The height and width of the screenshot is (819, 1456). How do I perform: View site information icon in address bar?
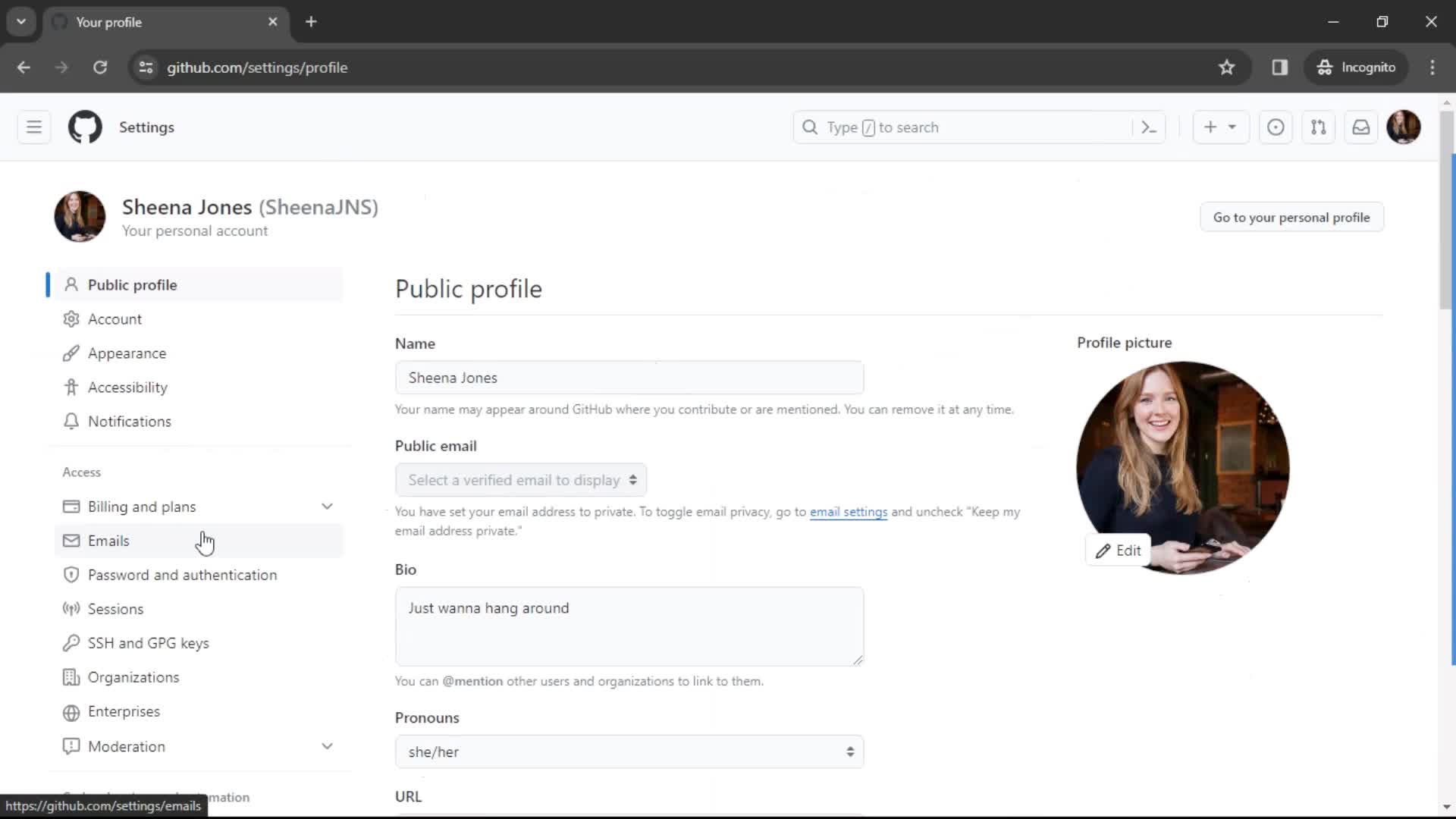click(x=146, y=67)
